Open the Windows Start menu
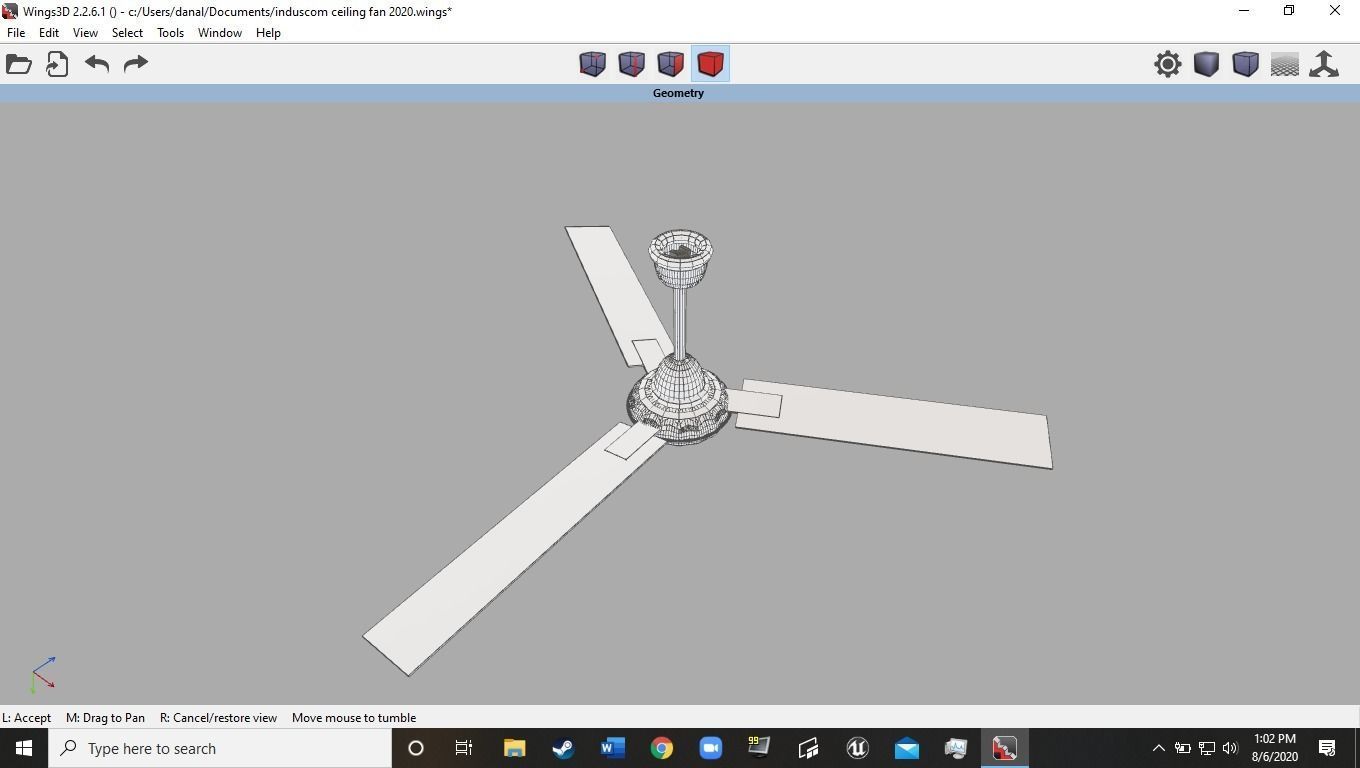The image size is (1360, 768). click(x=24, y=748)
